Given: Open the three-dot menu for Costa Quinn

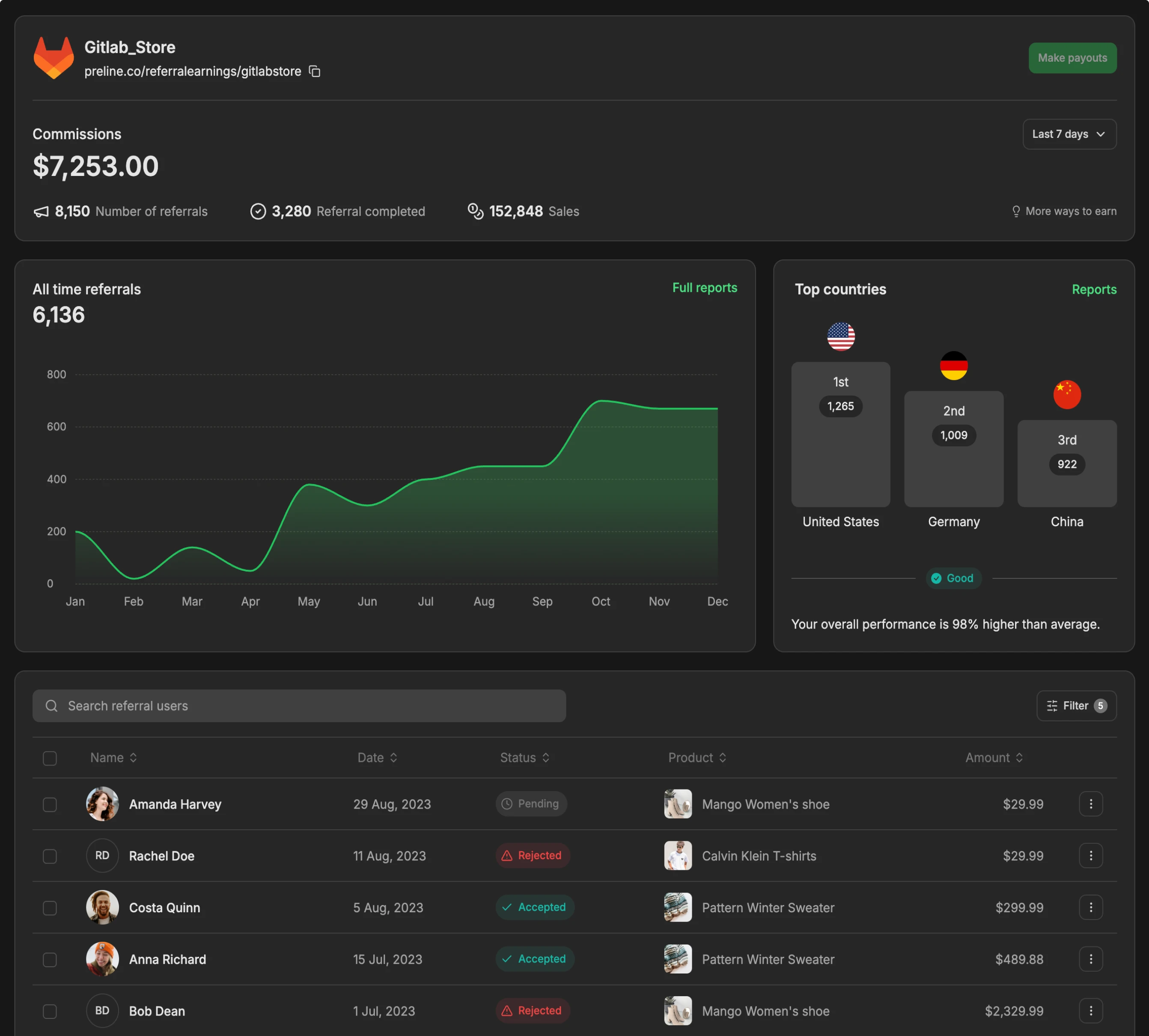Looking at the screenshot, I should [1090, 907].
